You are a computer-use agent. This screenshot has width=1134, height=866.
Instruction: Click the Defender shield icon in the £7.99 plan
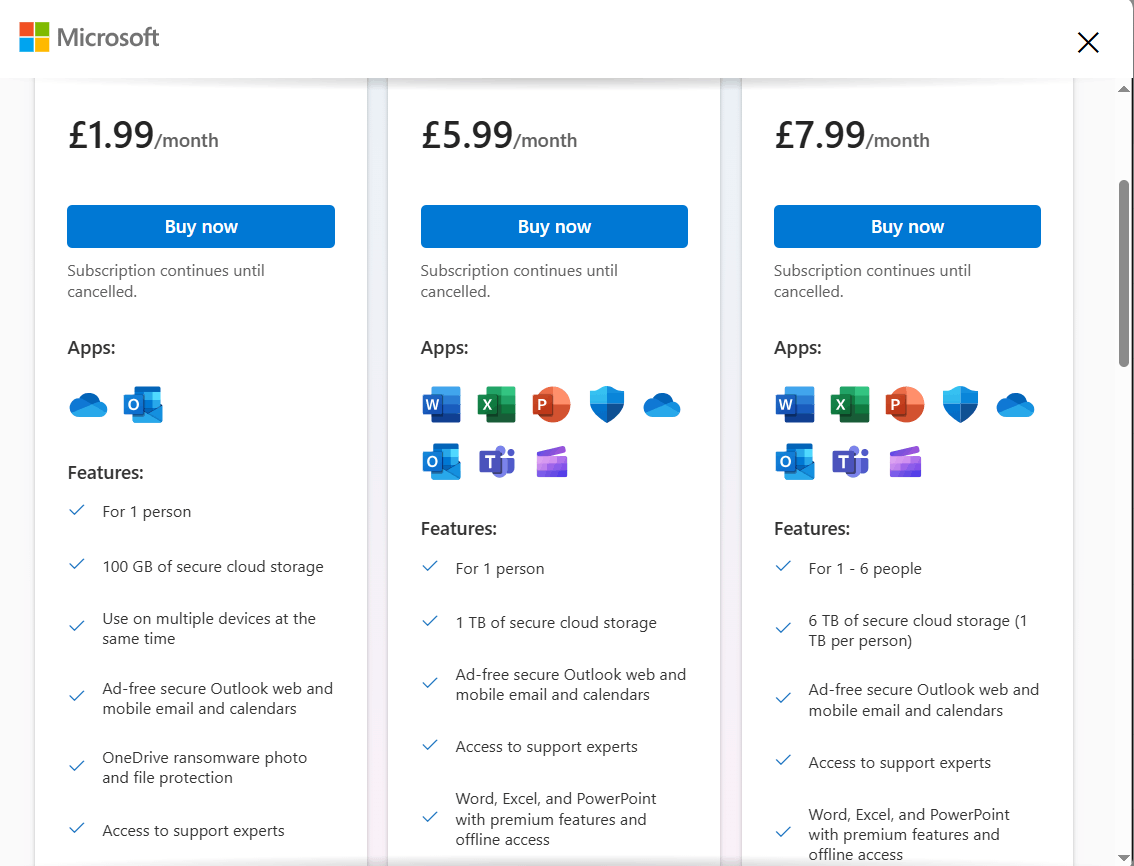tap(960, 405)
